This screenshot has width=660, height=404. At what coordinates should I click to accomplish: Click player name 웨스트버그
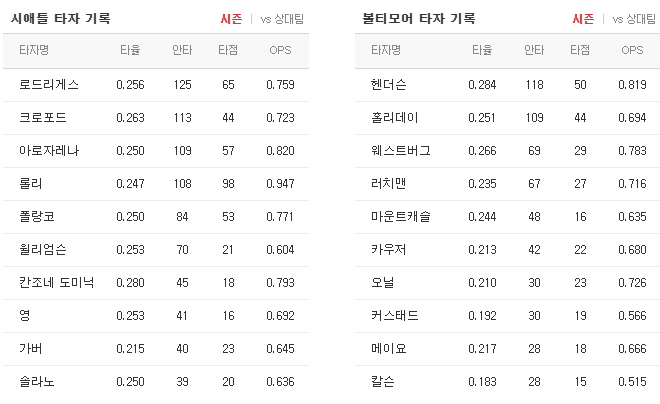click(401, 151)
